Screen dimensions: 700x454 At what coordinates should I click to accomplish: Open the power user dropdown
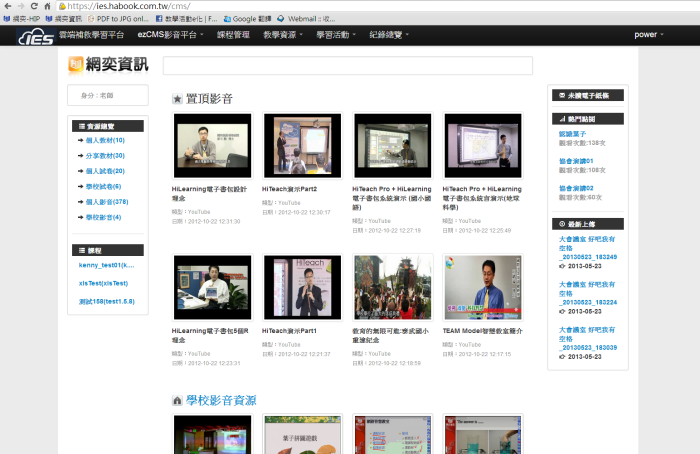click(649, 35)
